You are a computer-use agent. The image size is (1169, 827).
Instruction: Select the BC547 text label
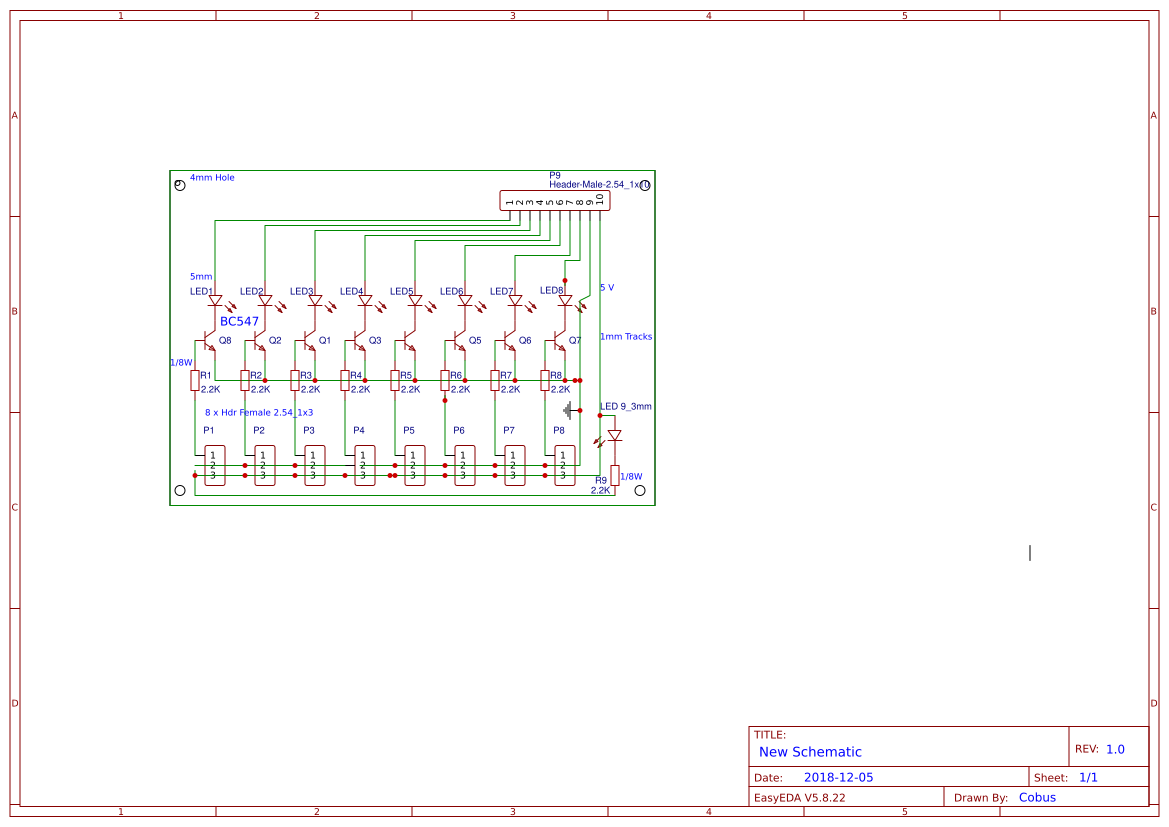(239, 321)
